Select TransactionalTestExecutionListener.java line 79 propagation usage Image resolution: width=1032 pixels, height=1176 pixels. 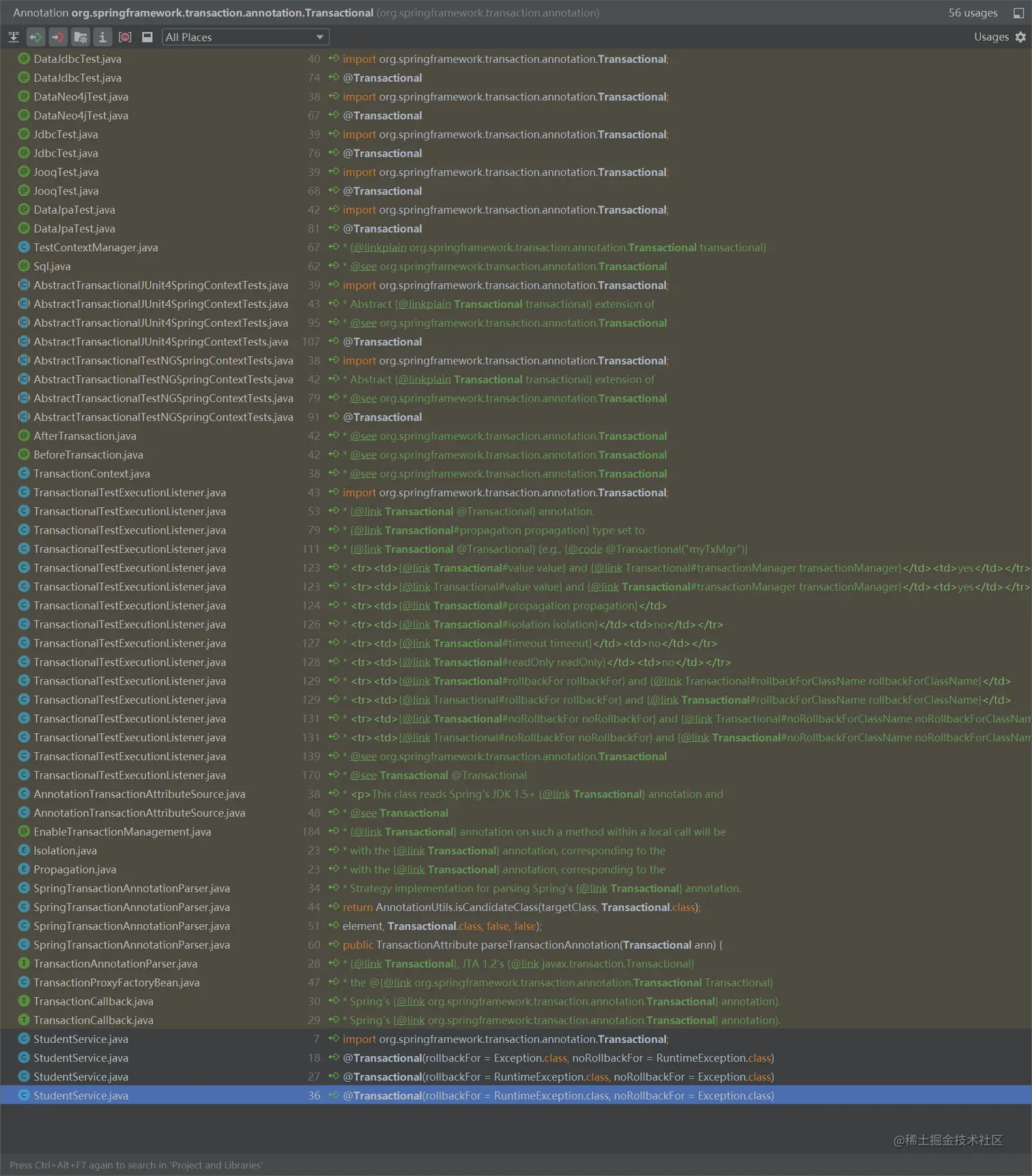(516, 530)
